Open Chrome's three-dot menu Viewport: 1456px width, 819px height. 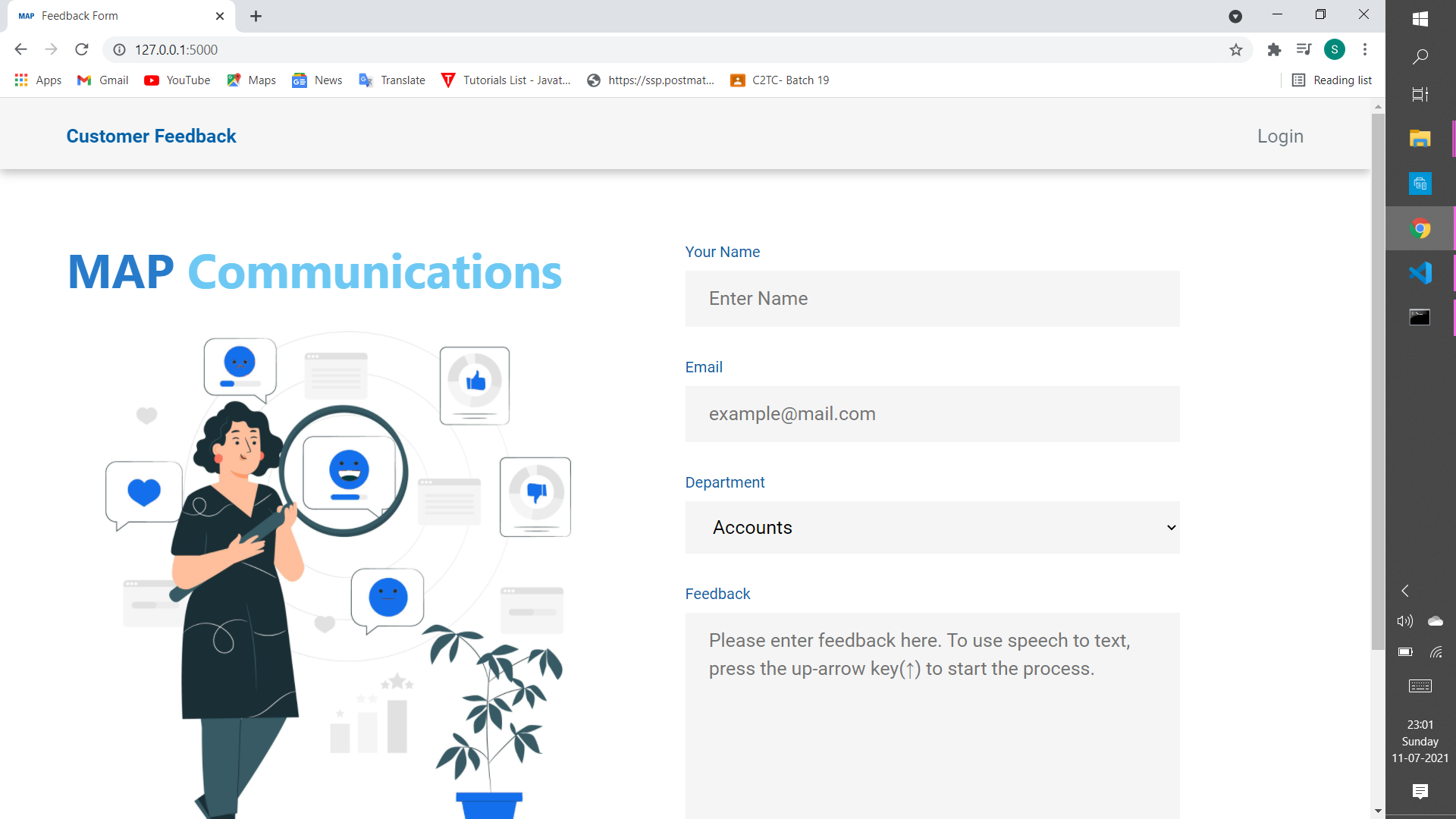[x=1365, y=49]
